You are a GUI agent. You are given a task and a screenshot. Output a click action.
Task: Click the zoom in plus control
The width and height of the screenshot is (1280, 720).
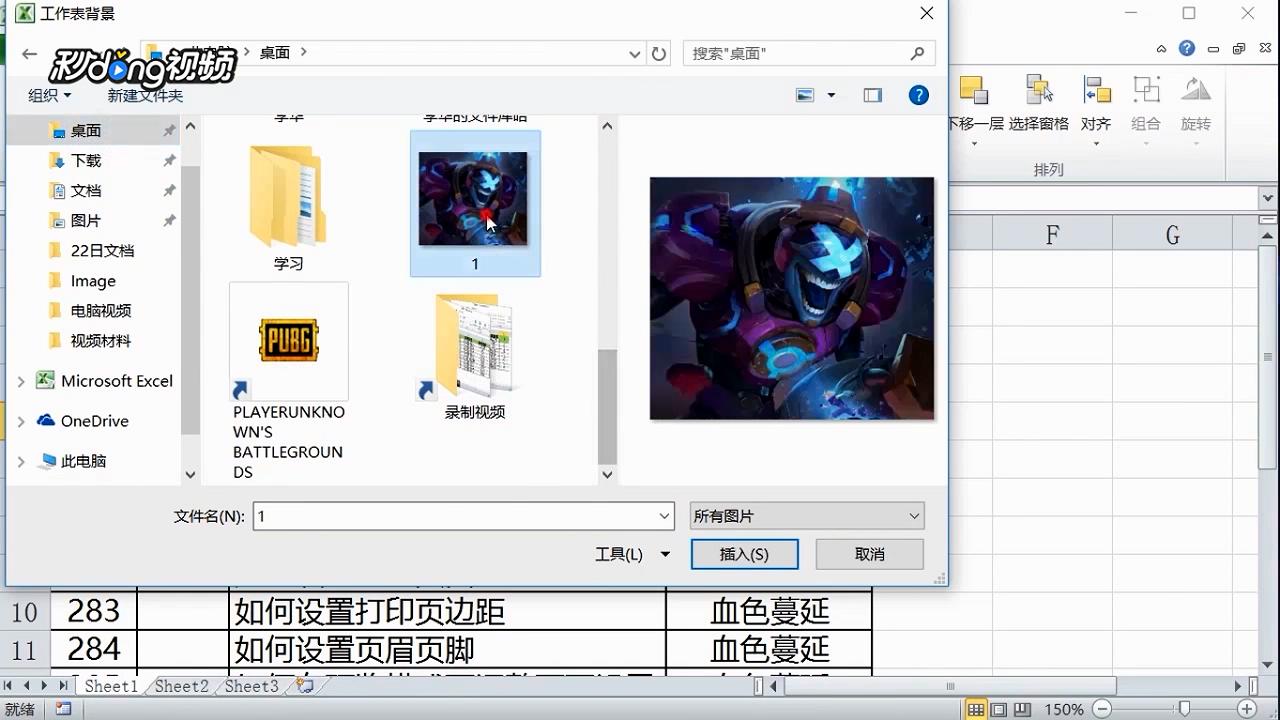point(1246,708)
